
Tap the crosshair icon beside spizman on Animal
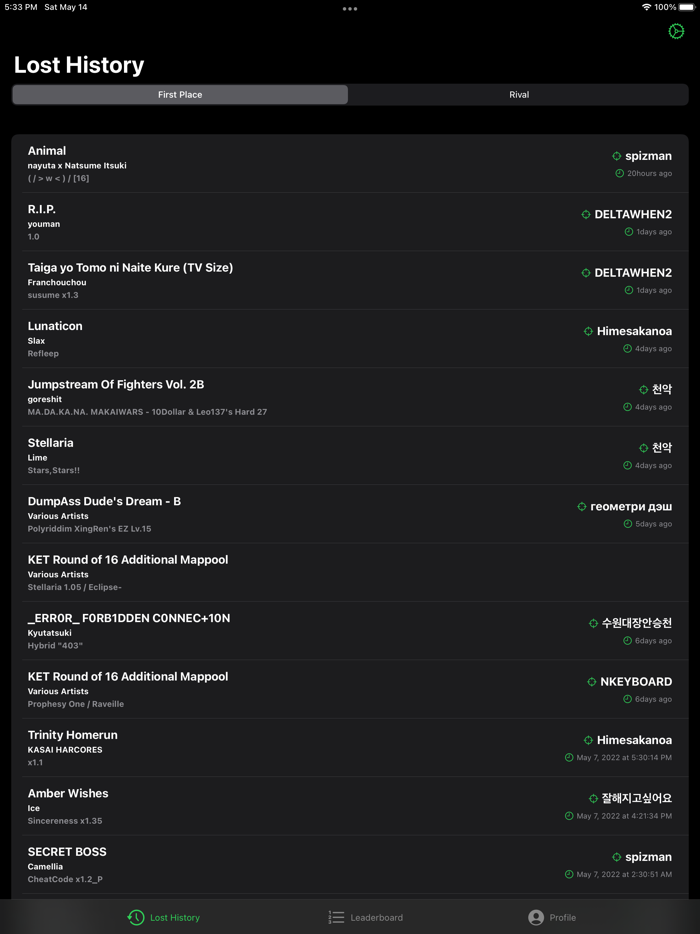point(617,156)
